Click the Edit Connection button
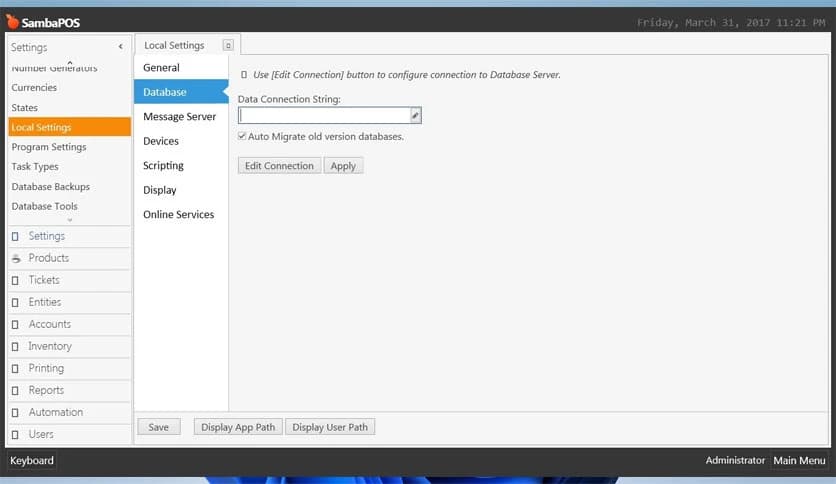Viewport: 836px width, 484px height. (x=279, y=166)
